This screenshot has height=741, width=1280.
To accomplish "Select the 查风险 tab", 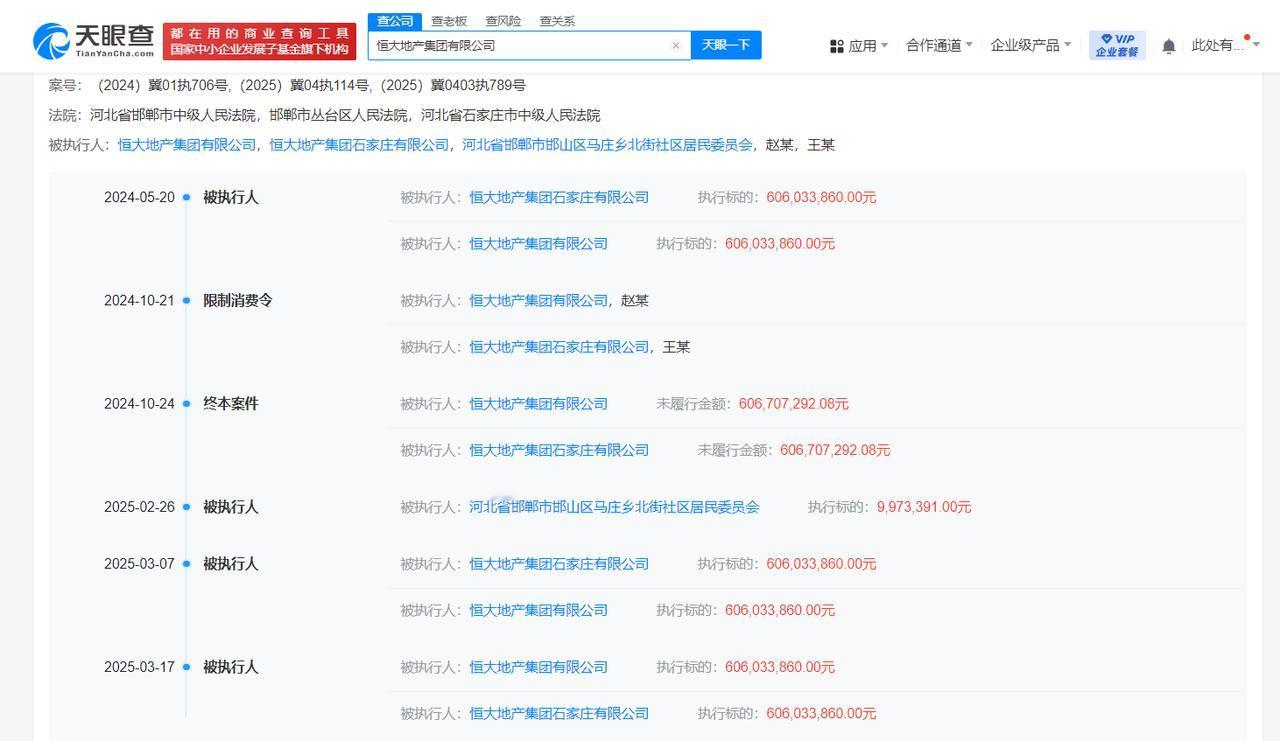I will point(503,21).
